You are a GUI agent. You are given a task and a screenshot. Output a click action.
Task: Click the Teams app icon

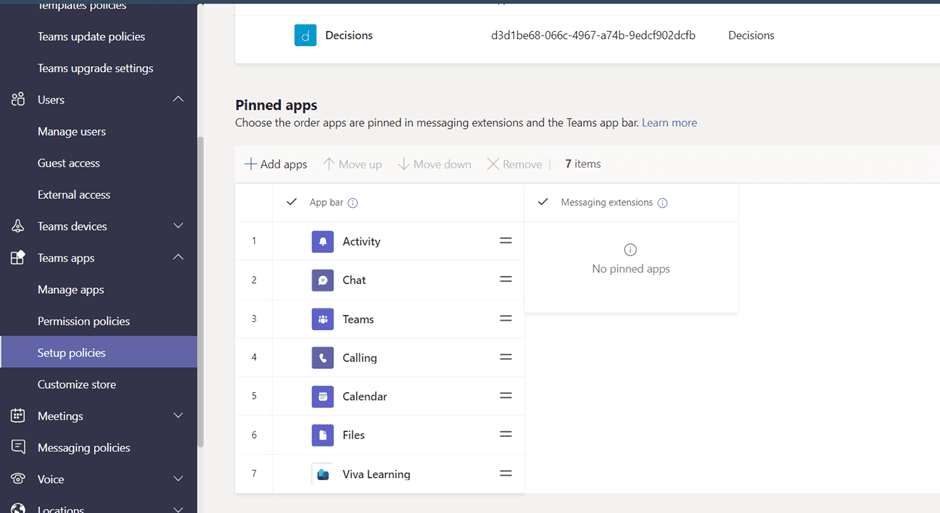tap(323, 319)
